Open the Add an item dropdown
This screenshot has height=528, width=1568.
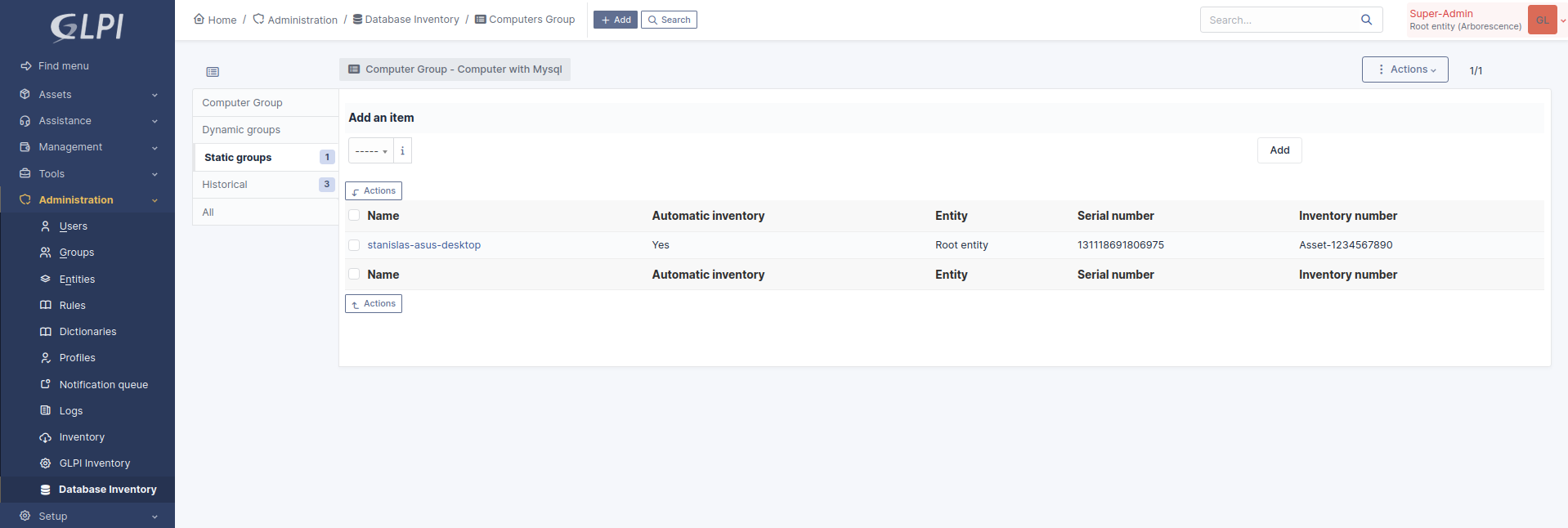(371, 151)
